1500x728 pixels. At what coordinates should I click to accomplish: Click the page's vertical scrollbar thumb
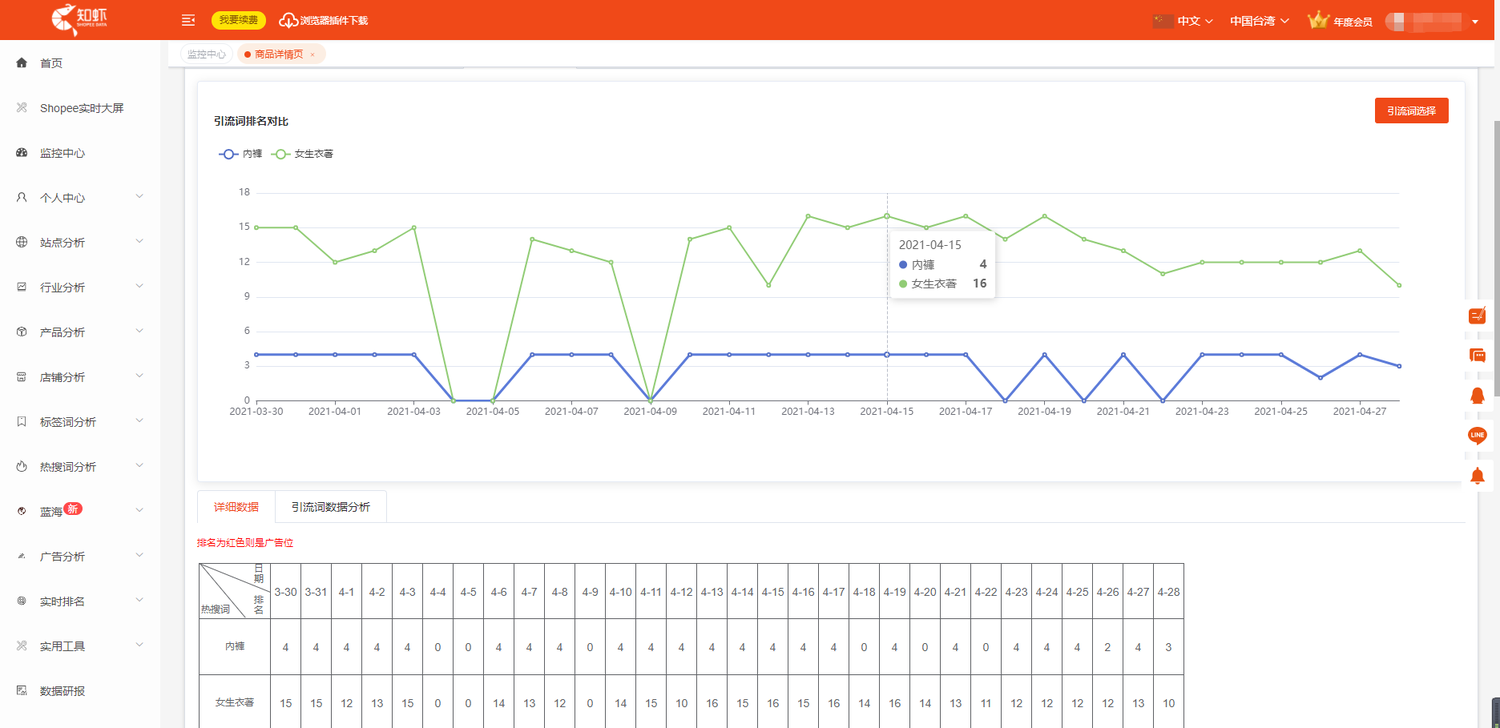tap(1496, 250)
